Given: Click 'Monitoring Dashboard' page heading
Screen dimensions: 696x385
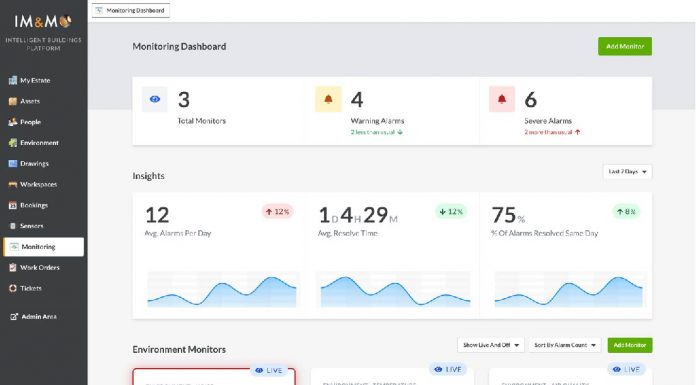Looking at the screenshot, I should click(179, 46).
